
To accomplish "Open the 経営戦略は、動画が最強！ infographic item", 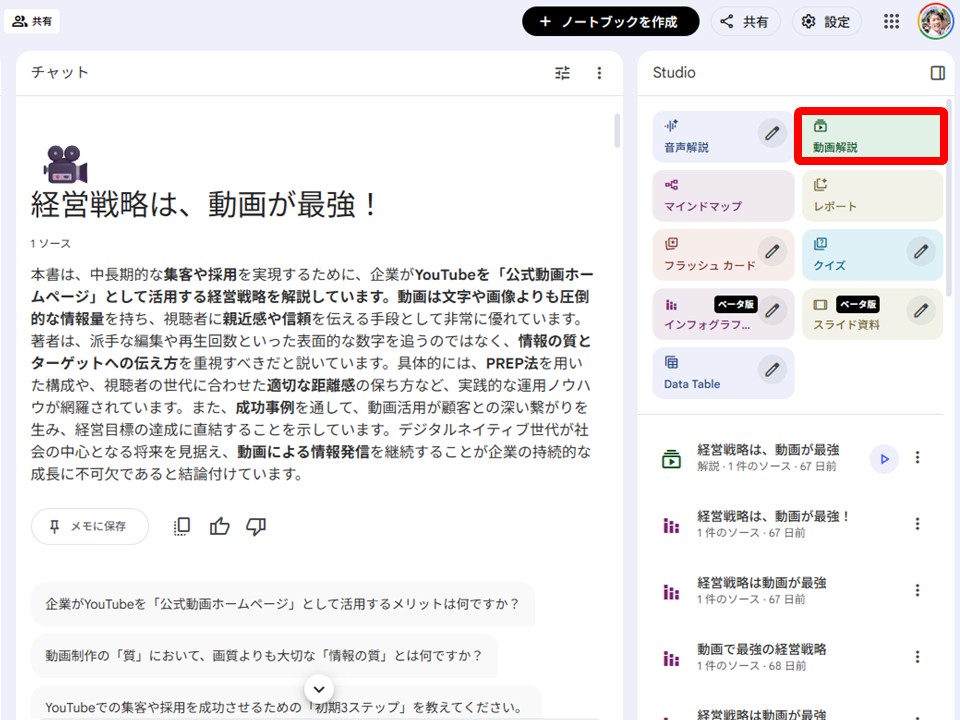I will (x=773, y=524).
